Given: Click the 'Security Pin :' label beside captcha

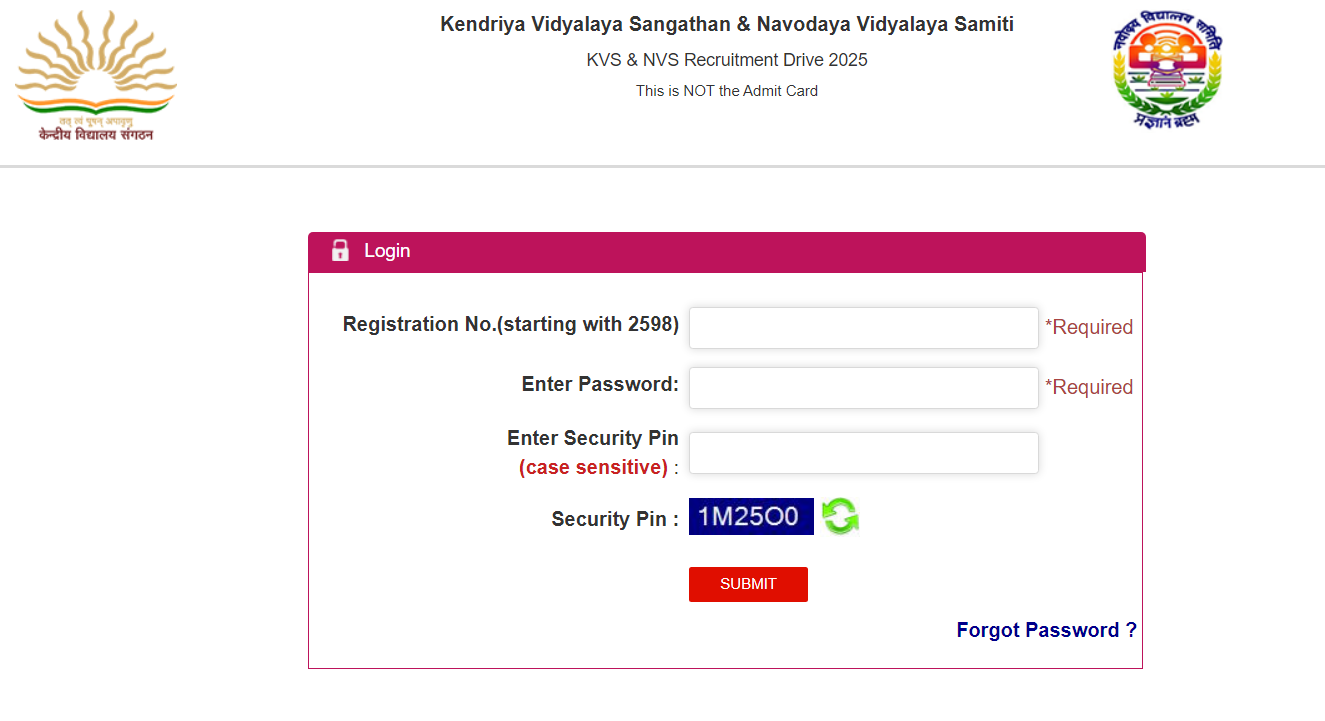Looking at the screenshot, I should pos(614,519).
